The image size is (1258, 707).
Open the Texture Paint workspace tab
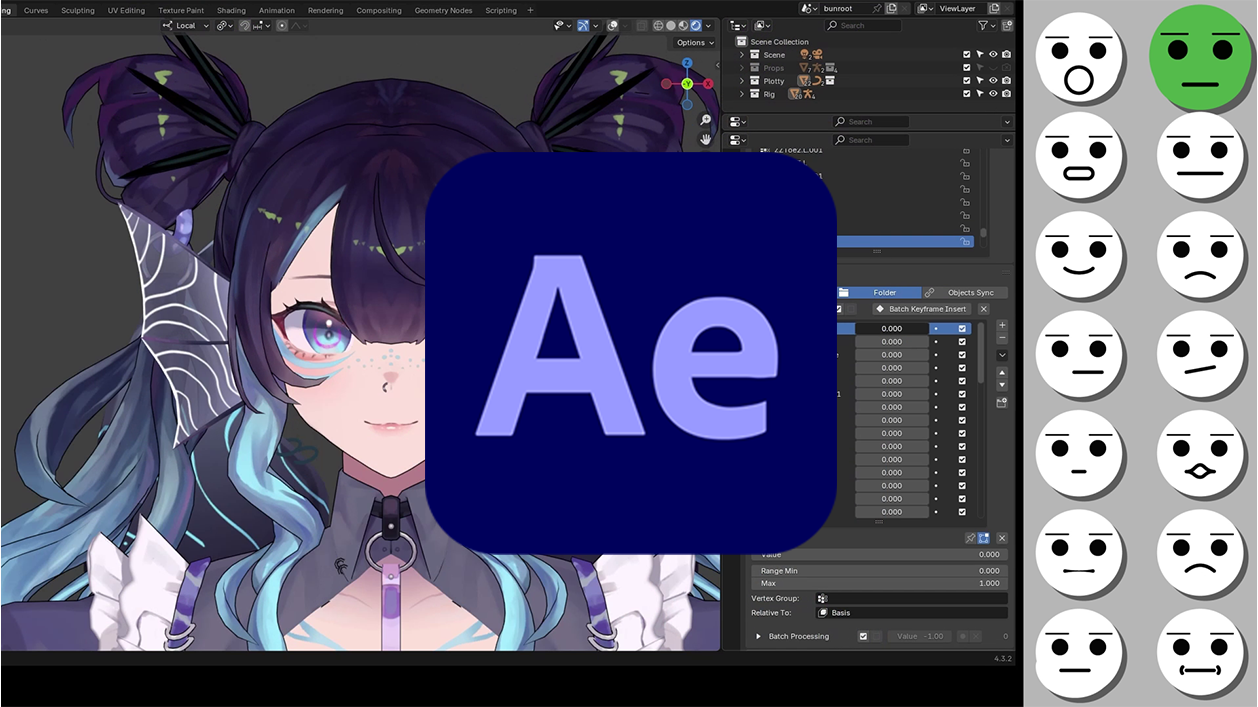coord(181,10)
